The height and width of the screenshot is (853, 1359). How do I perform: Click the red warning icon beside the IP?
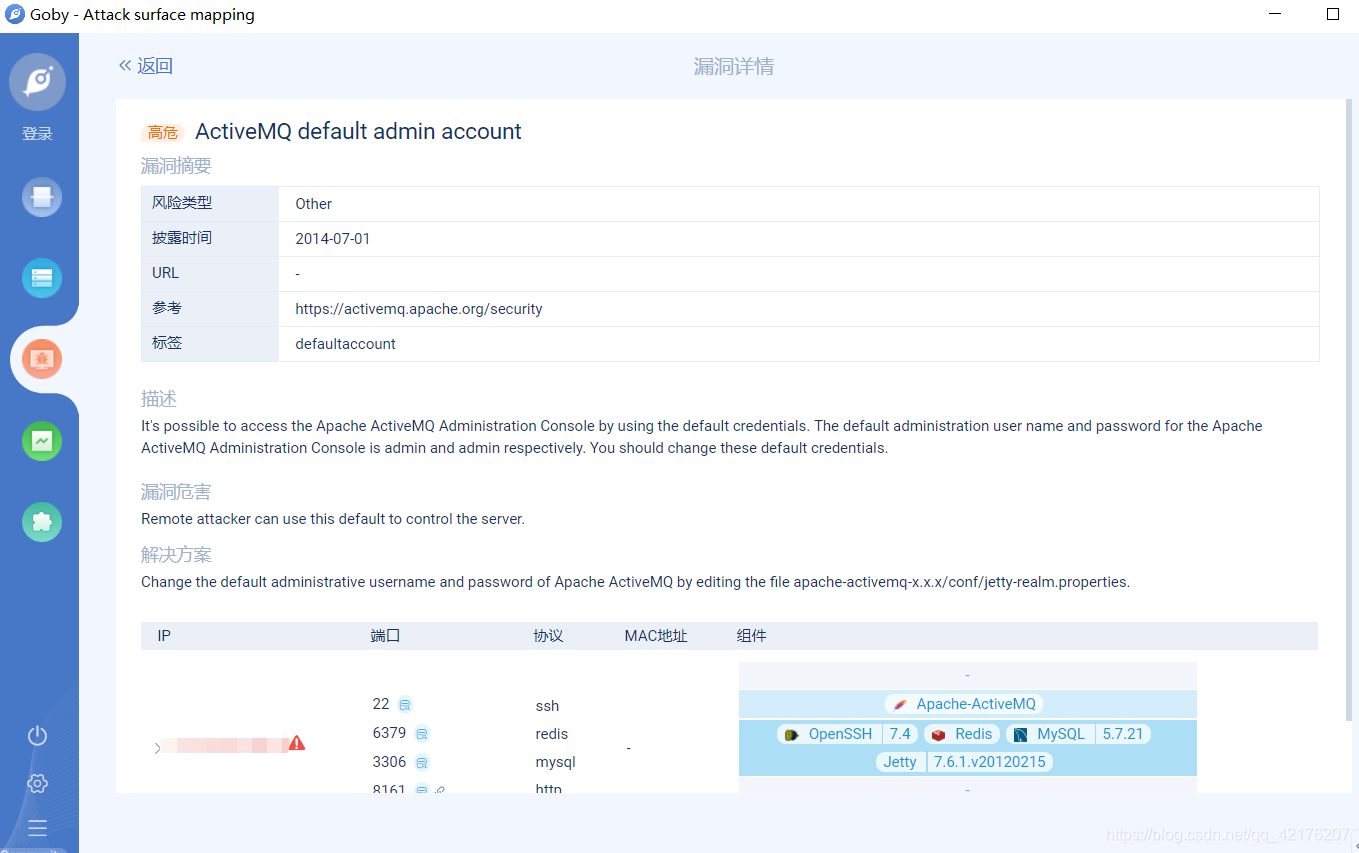coord(297,743)
